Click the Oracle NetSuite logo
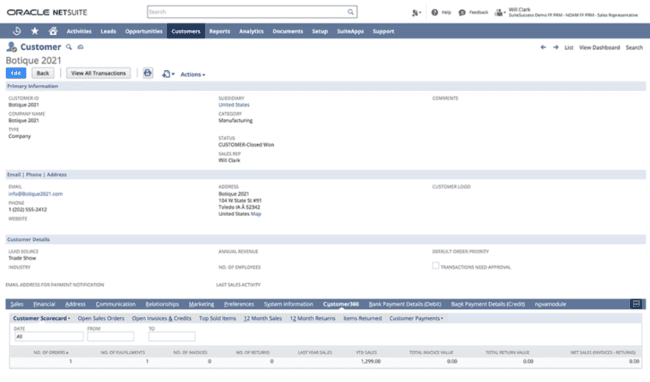The image size is (650, 382). tap(47, 12)
